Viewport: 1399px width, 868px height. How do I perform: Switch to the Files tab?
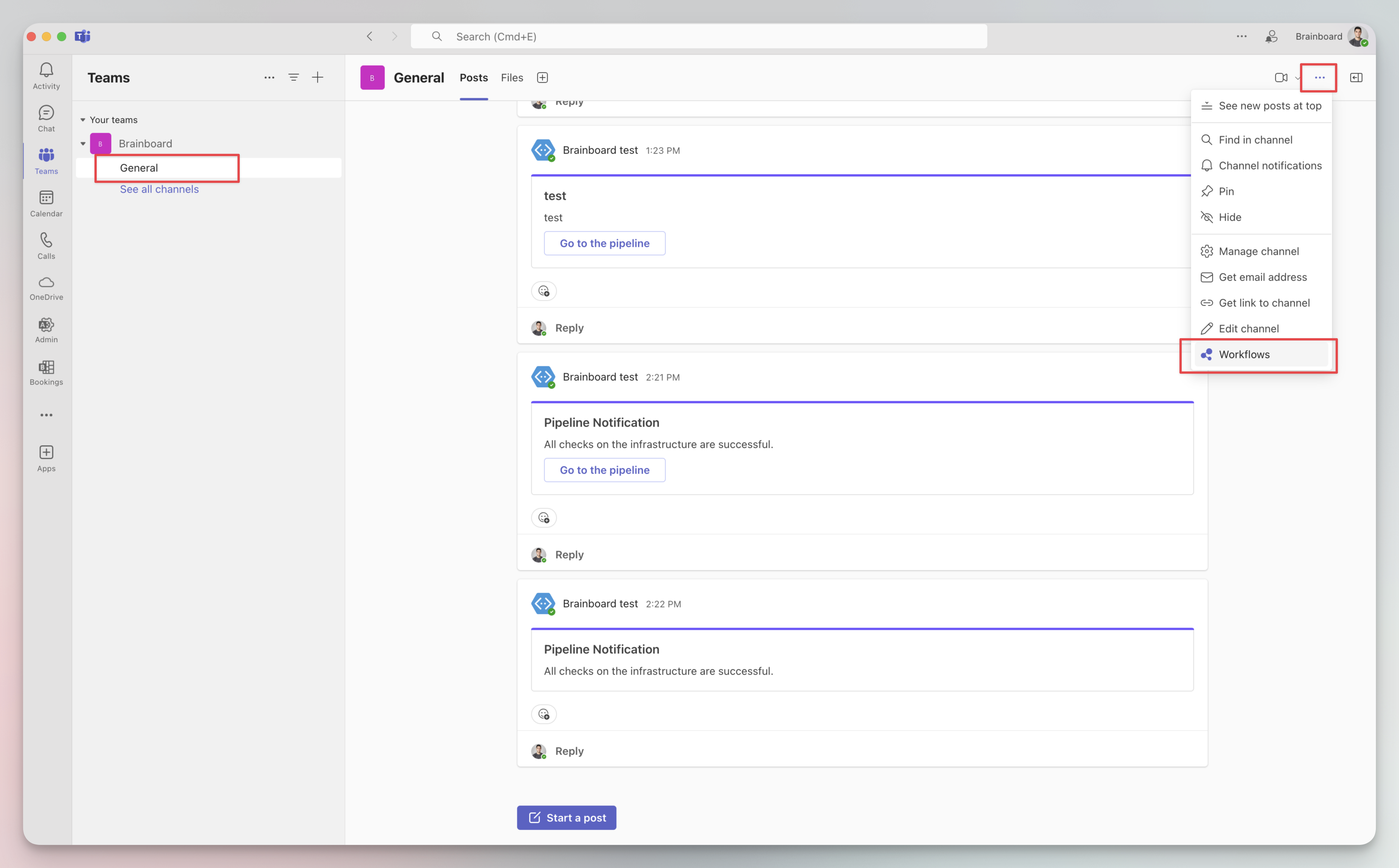click(512, 77)
